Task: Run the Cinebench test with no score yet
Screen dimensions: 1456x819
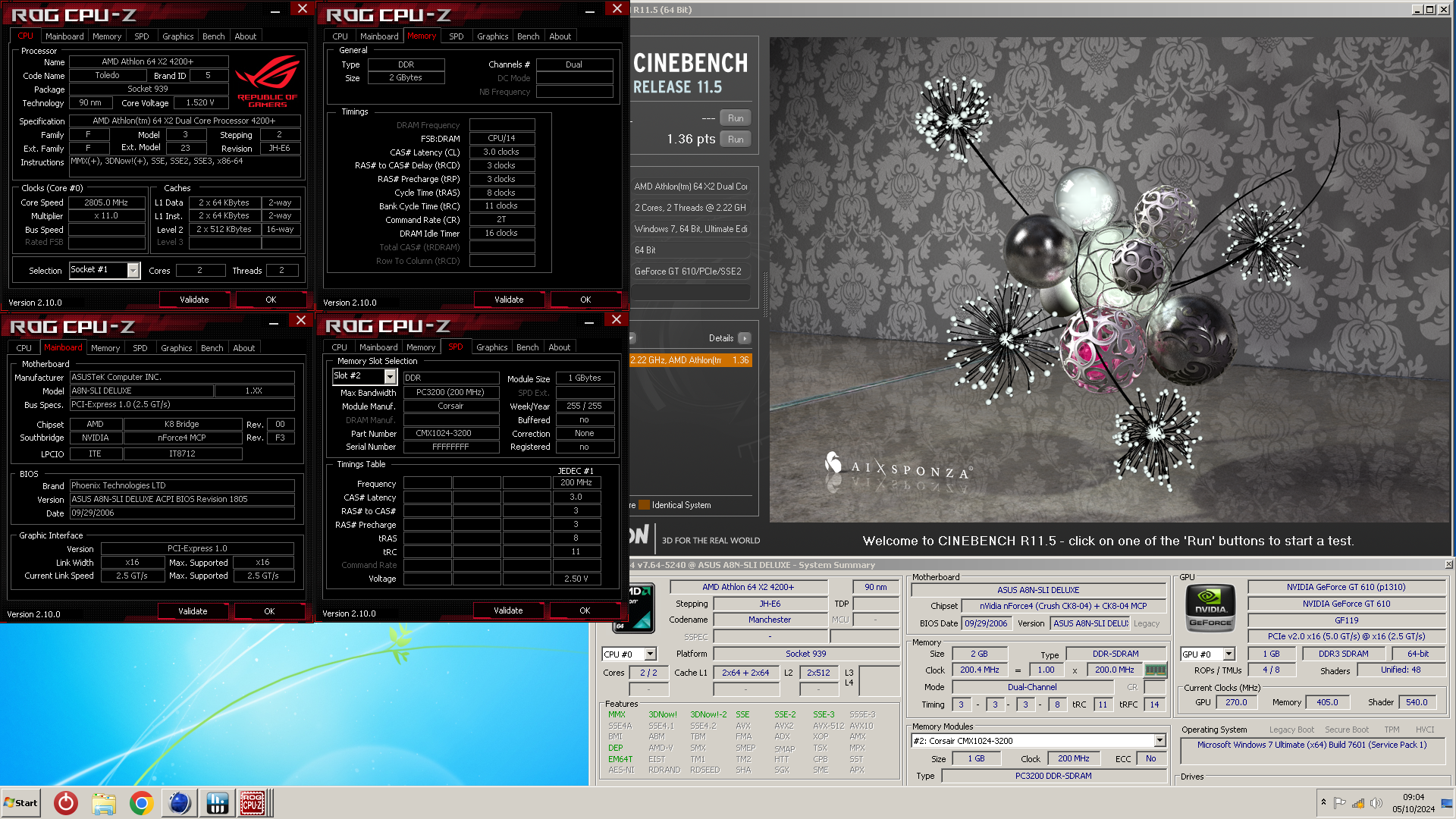Action: [736, 118]
